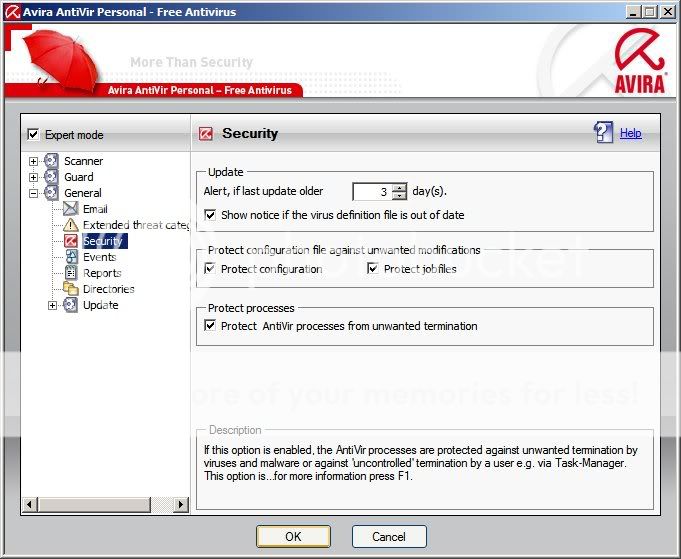Click the Guard gear icon in tree
The height and width of the screenshot is (559, 681).
pos(51,177)
